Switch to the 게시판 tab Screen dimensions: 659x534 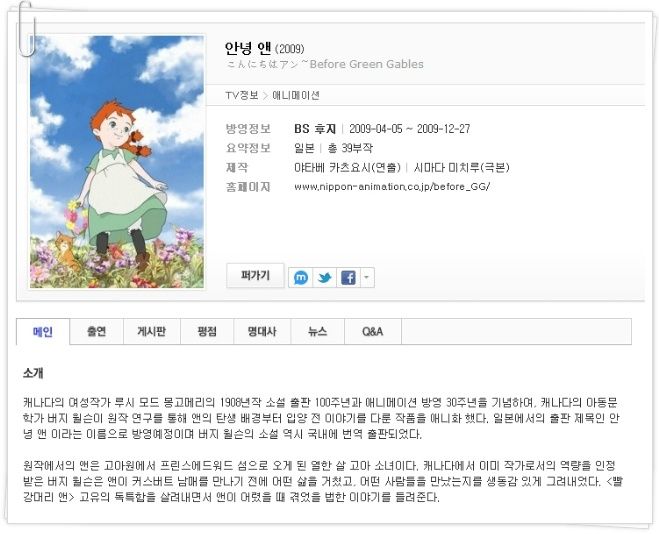click(152, 332)
